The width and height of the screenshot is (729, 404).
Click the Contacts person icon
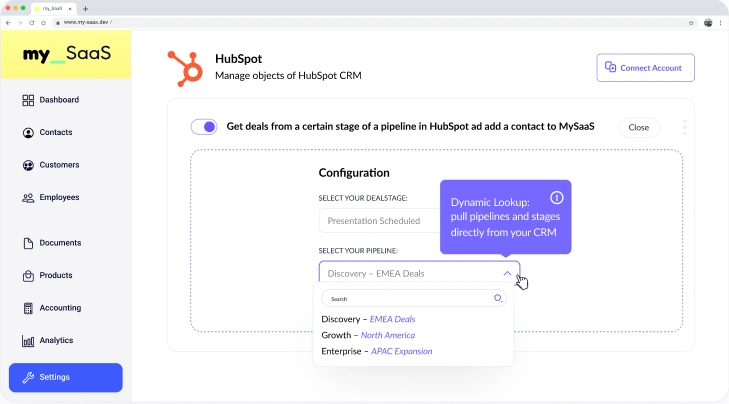pos(28,133)
